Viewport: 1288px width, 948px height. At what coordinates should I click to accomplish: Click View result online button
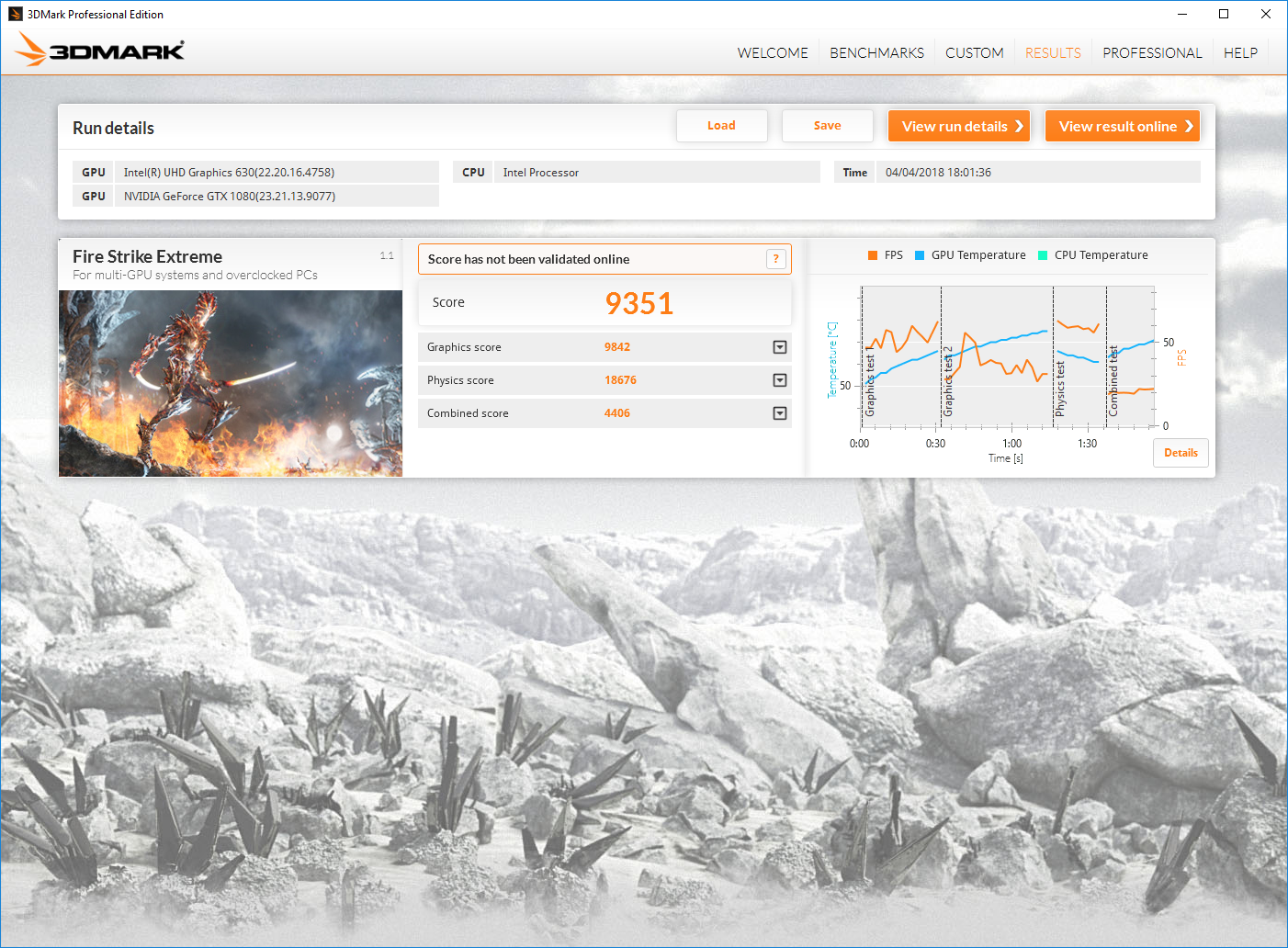[1123, 127]
